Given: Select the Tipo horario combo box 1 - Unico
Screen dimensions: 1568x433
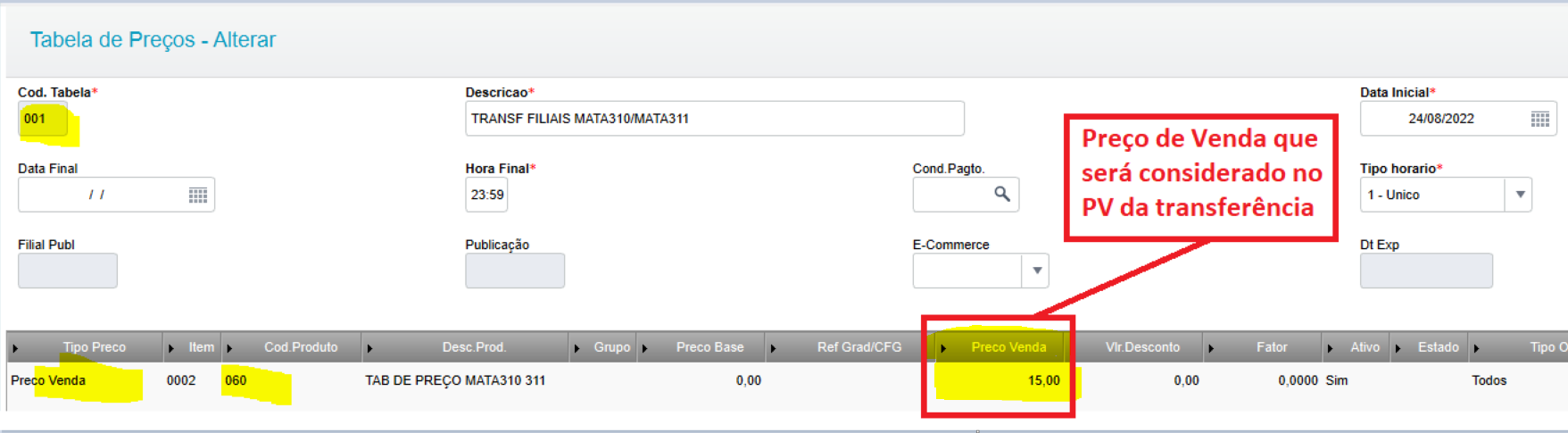Looking at the screenshot, I should pos(1446,195).
